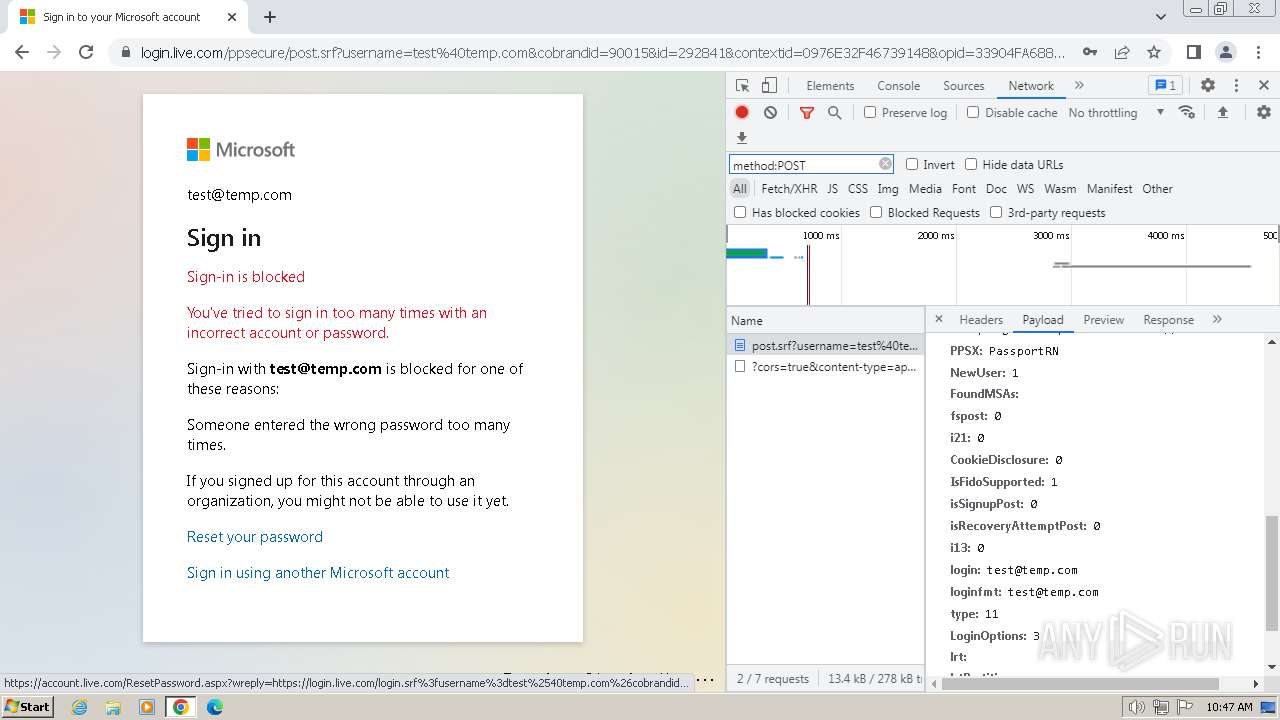The width and height of the screenshot is (1280, 720).
Task: Check Blocked Requests
Action: (876, 212)
